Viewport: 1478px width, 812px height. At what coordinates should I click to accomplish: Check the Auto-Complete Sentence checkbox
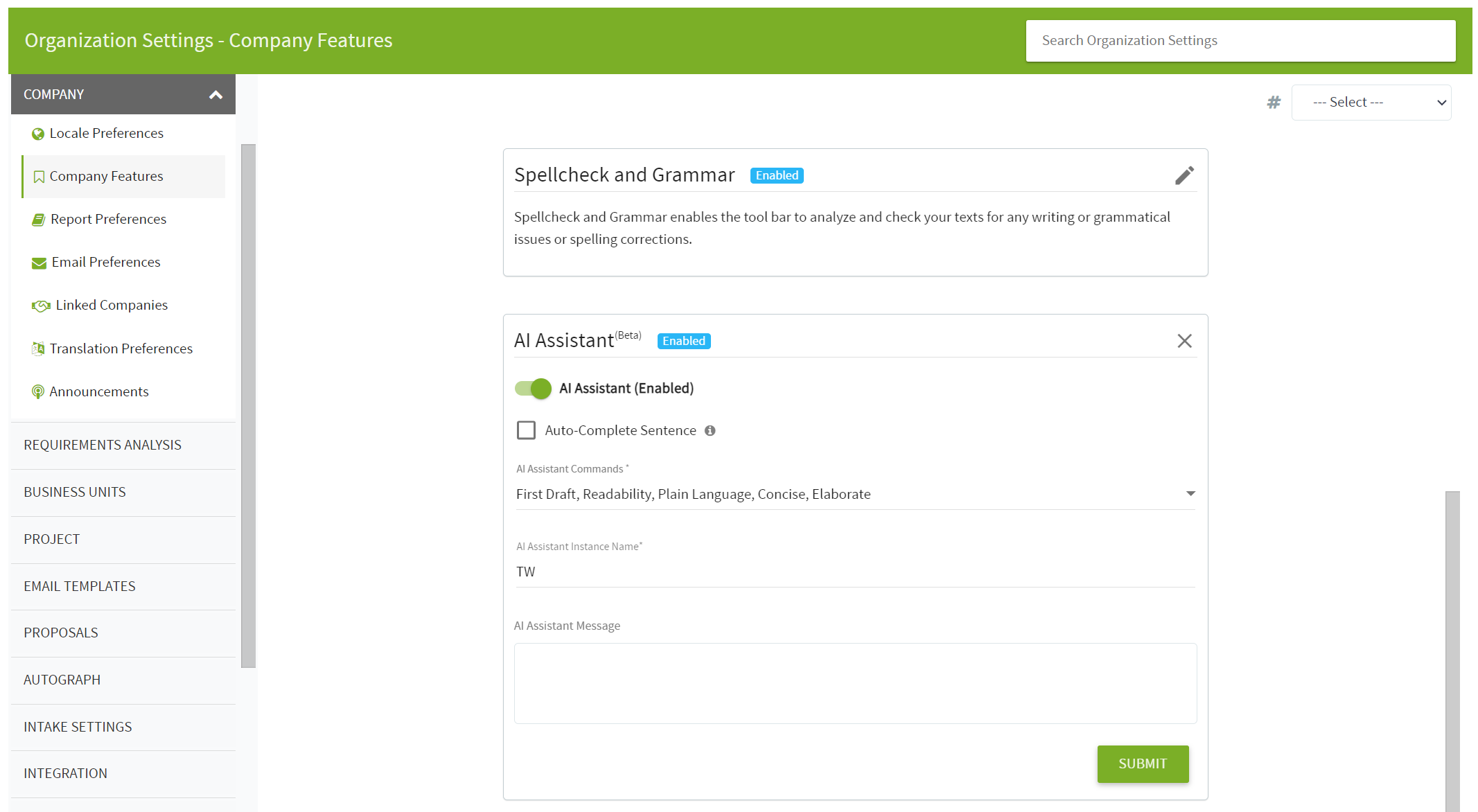pyautogui.click(x=526, y=430)
